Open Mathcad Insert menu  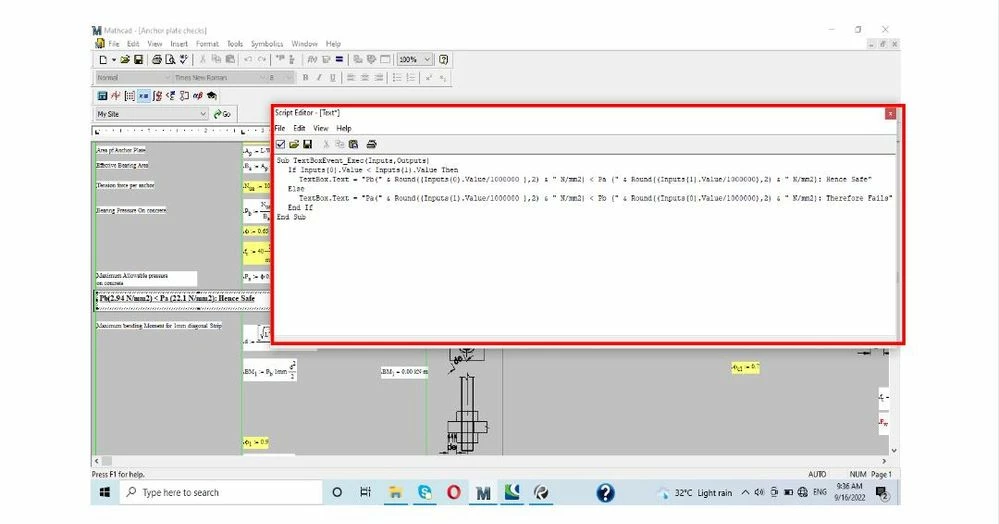179,44
